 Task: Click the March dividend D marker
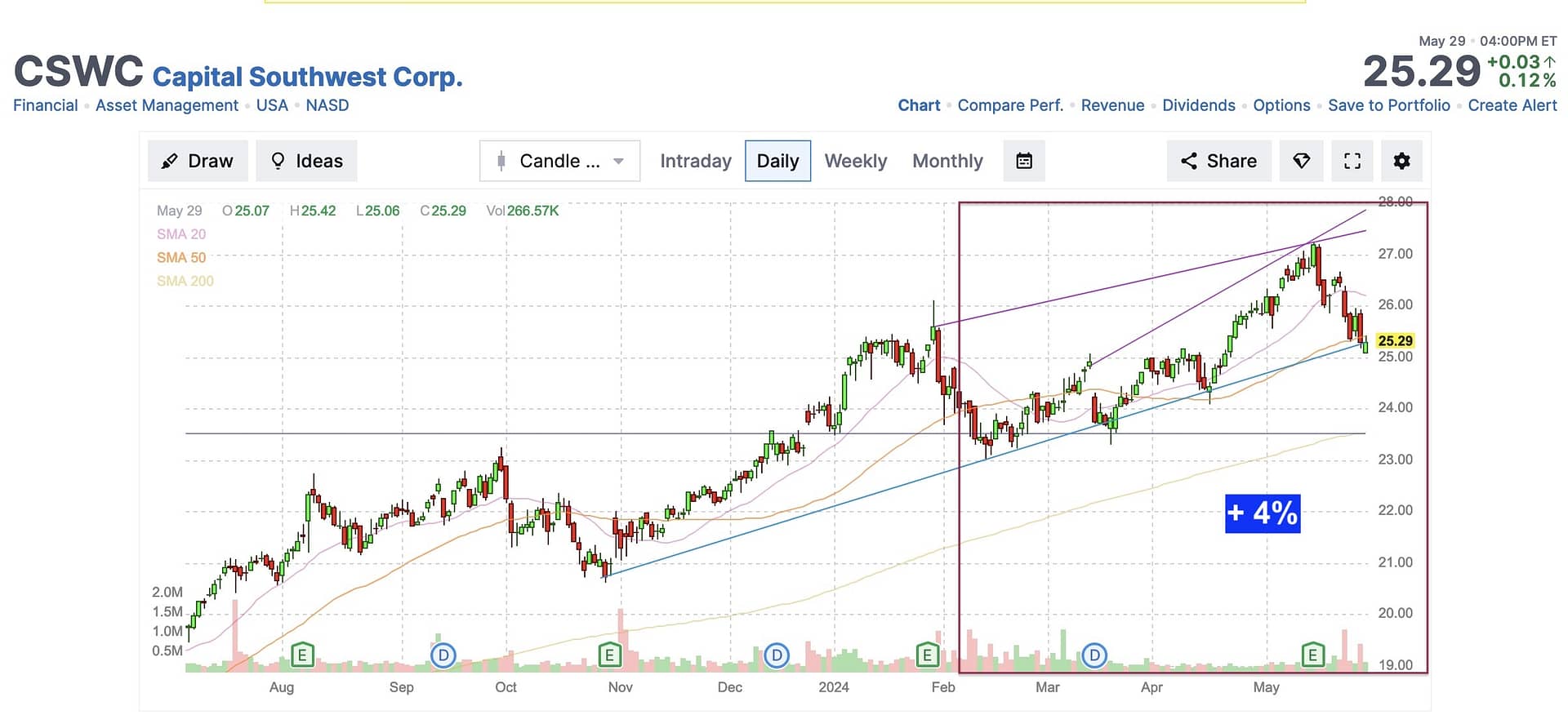coord(1094,655)
